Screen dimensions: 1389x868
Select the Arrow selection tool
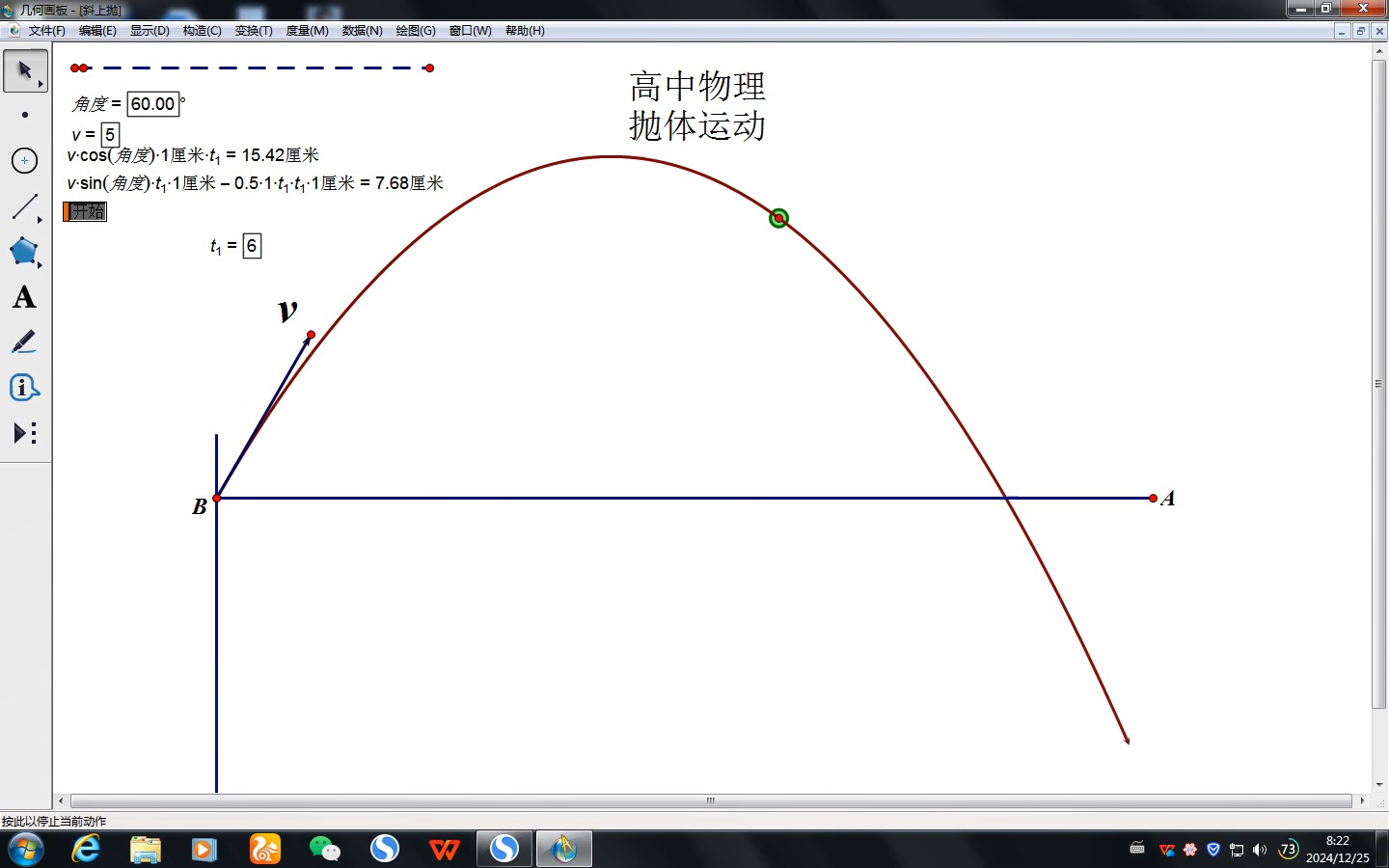click(x=25, y=71)
